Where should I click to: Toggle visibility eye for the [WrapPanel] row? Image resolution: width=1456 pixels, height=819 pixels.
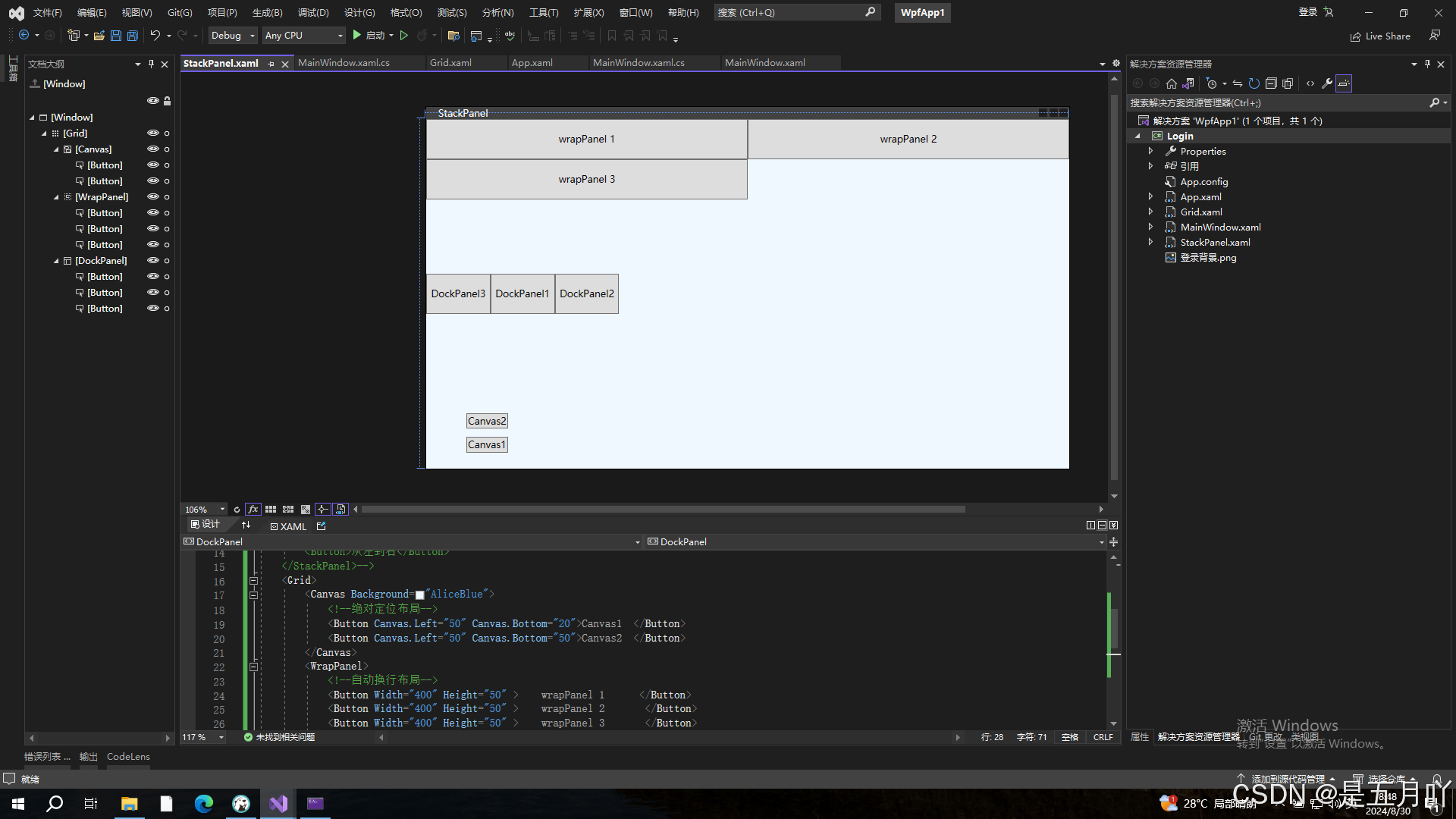tap(153, 197)
